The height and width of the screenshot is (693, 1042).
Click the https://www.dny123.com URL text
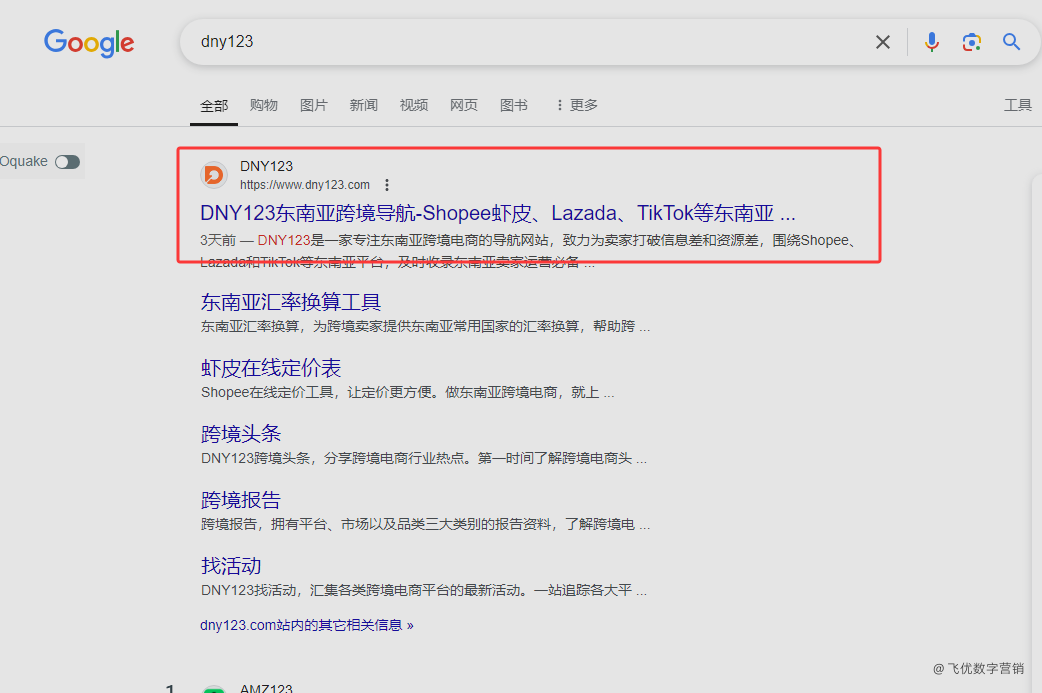click(304, 185)
